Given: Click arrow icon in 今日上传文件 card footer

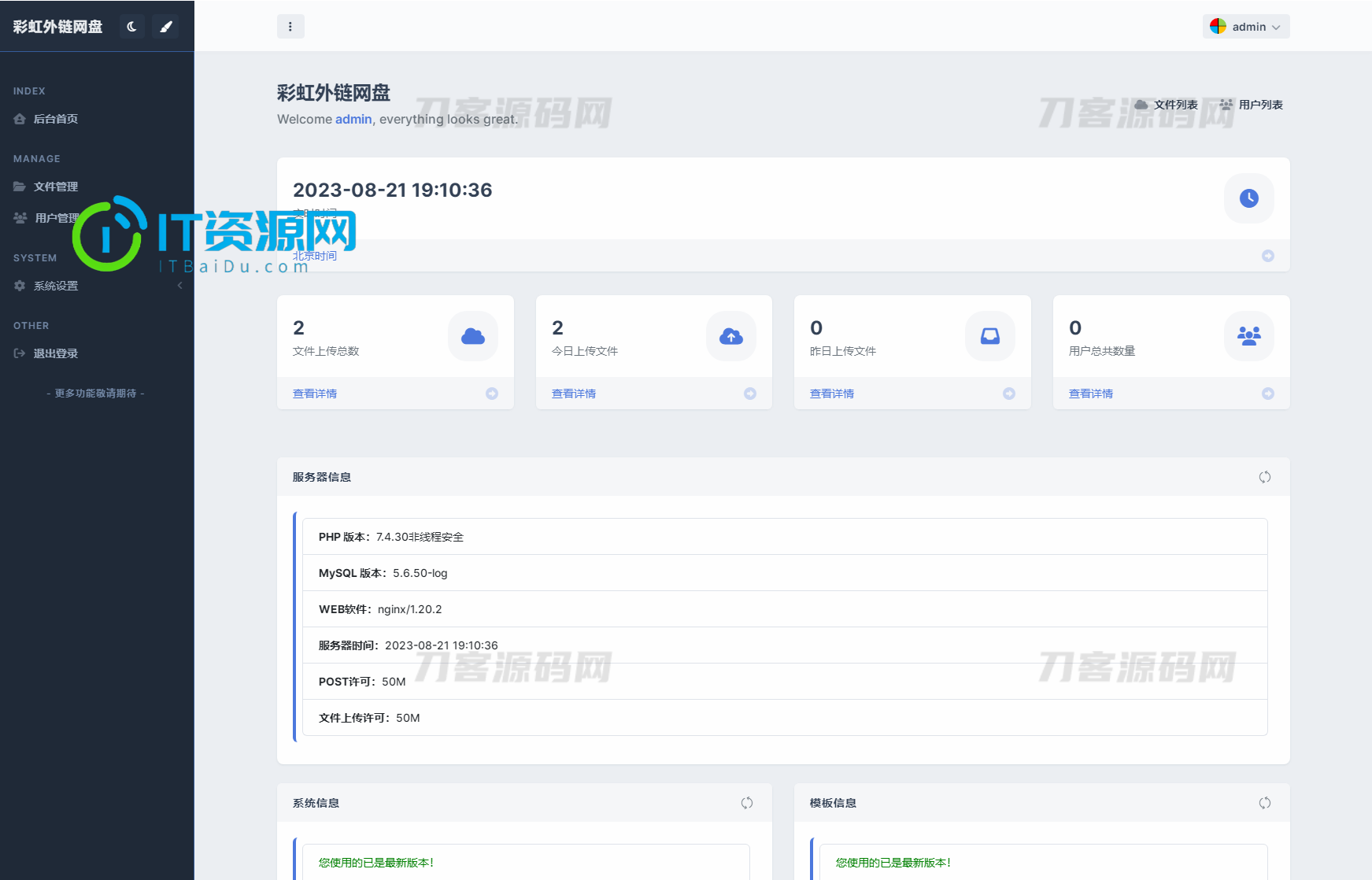Looking at the screenshot, I should [750, 394].
